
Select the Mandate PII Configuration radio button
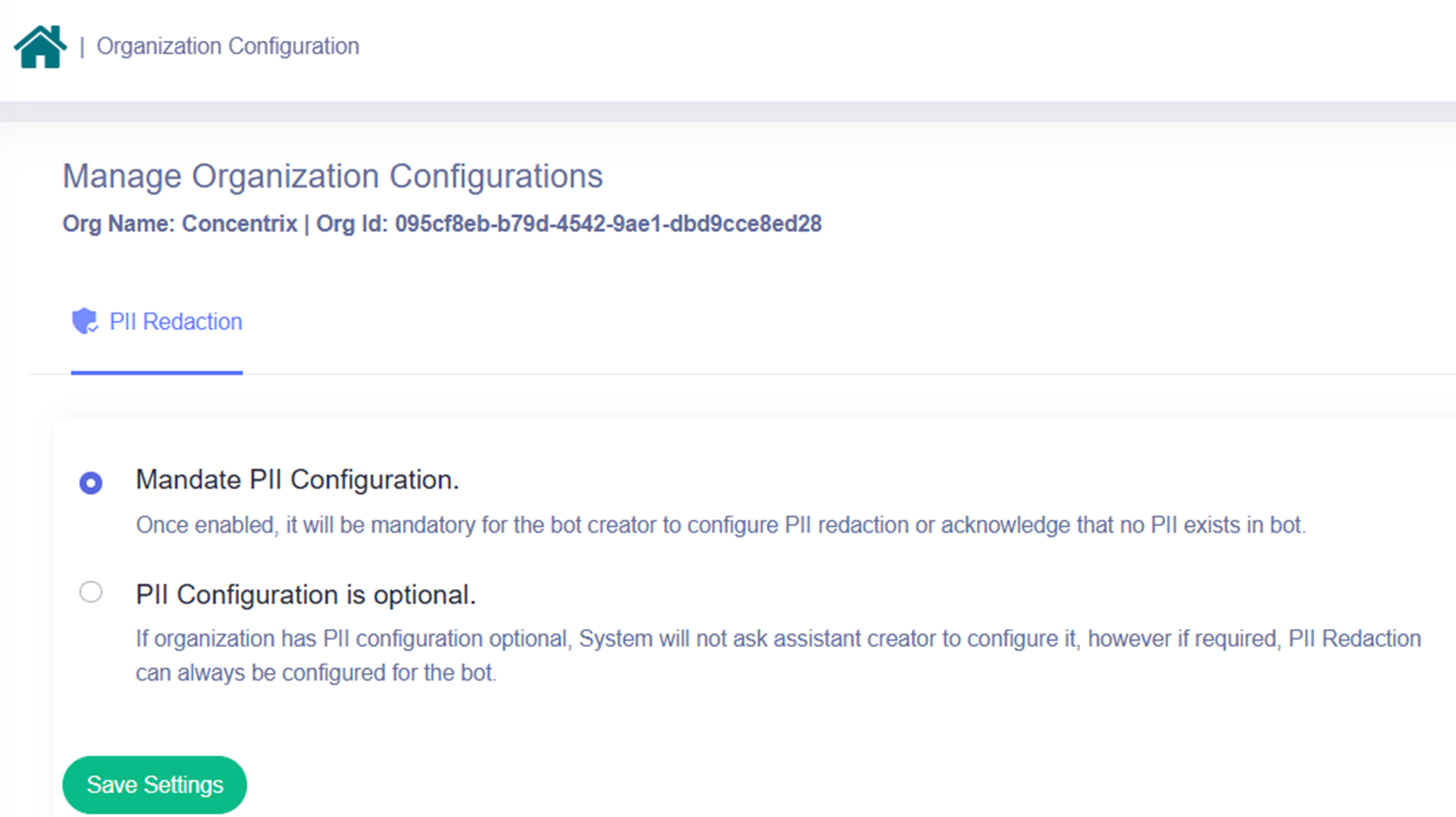pos(91,483)
